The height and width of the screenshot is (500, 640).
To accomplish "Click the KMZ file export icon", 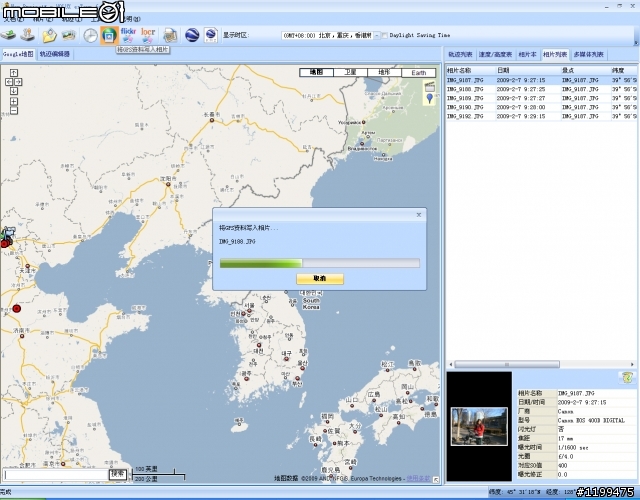I will [211, 35].
